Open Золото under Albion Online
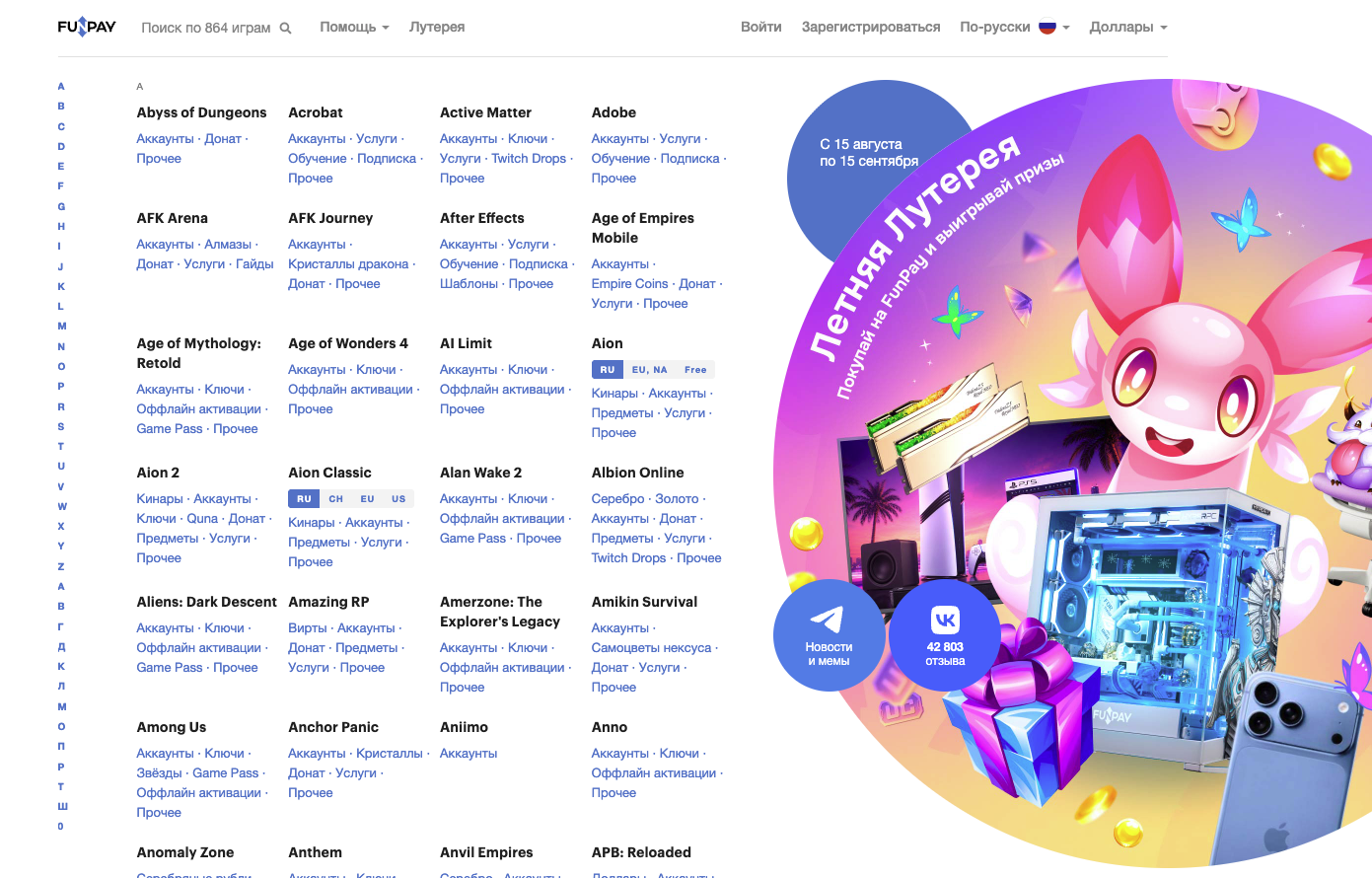The width and height of the screenshot is (1372, 878). [x=677, y=499]
